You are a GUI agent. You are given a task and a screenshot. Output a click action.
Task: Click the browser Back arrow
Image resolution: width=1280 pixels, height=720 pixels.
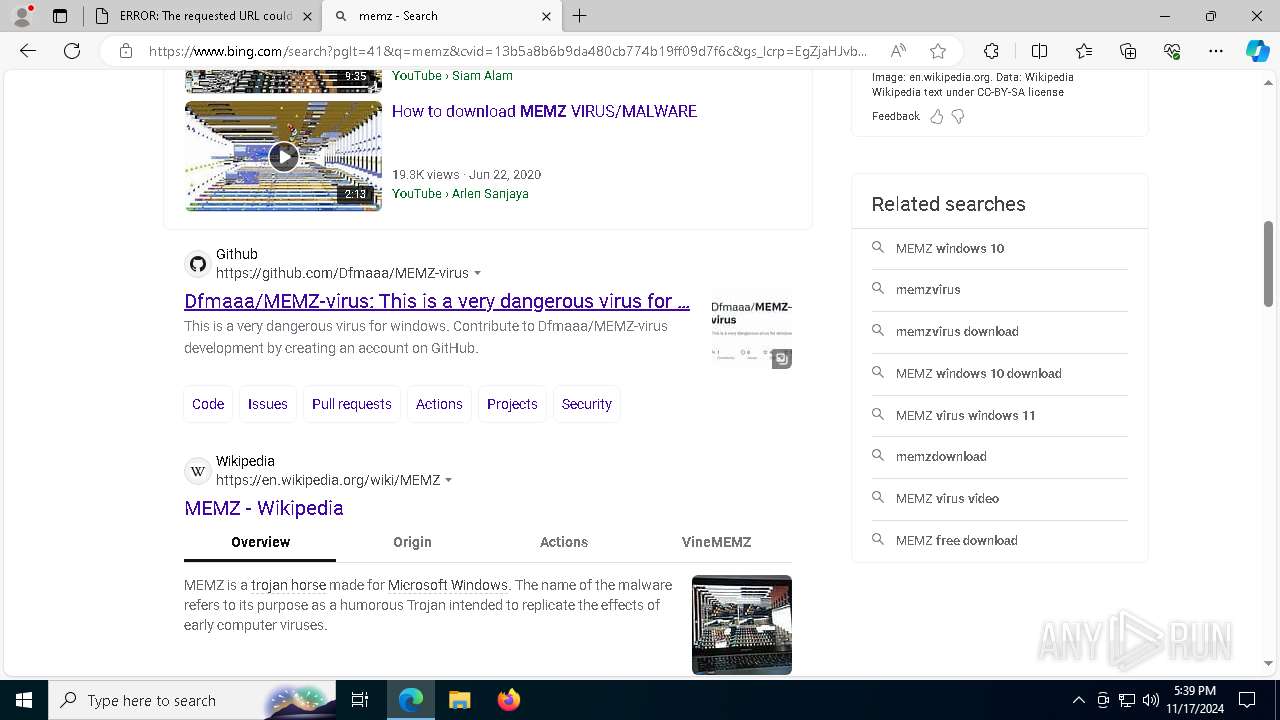pyautogui.click(x=28, y=51)
